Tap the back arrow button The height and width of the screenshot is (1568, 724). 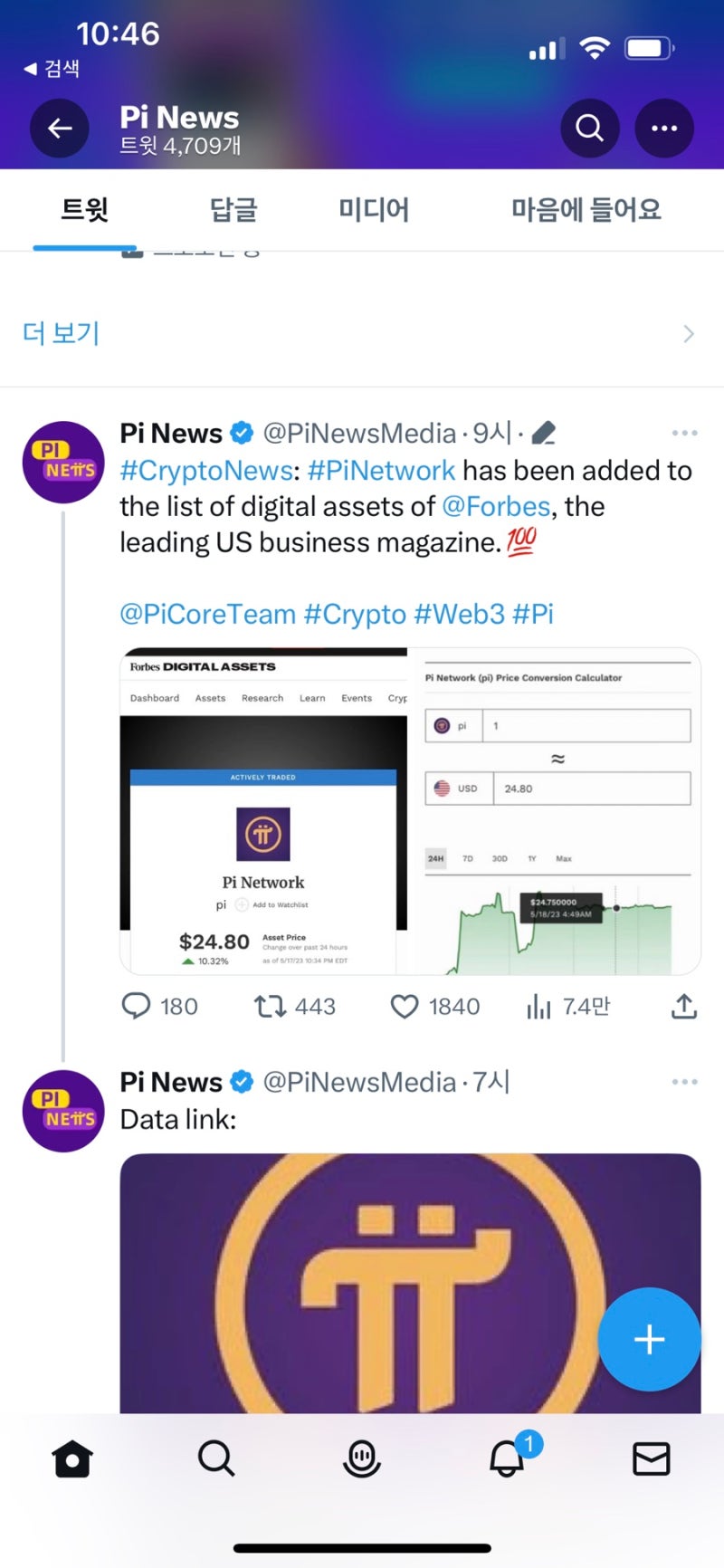click(x=60, y=129)
